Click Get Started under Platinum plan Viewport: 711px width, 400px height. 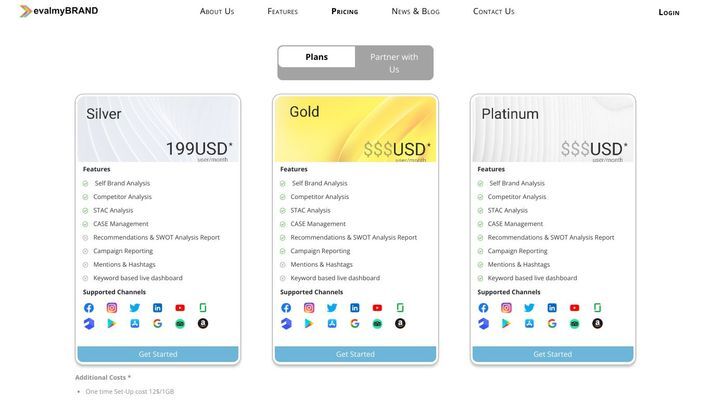coord(553,354)
